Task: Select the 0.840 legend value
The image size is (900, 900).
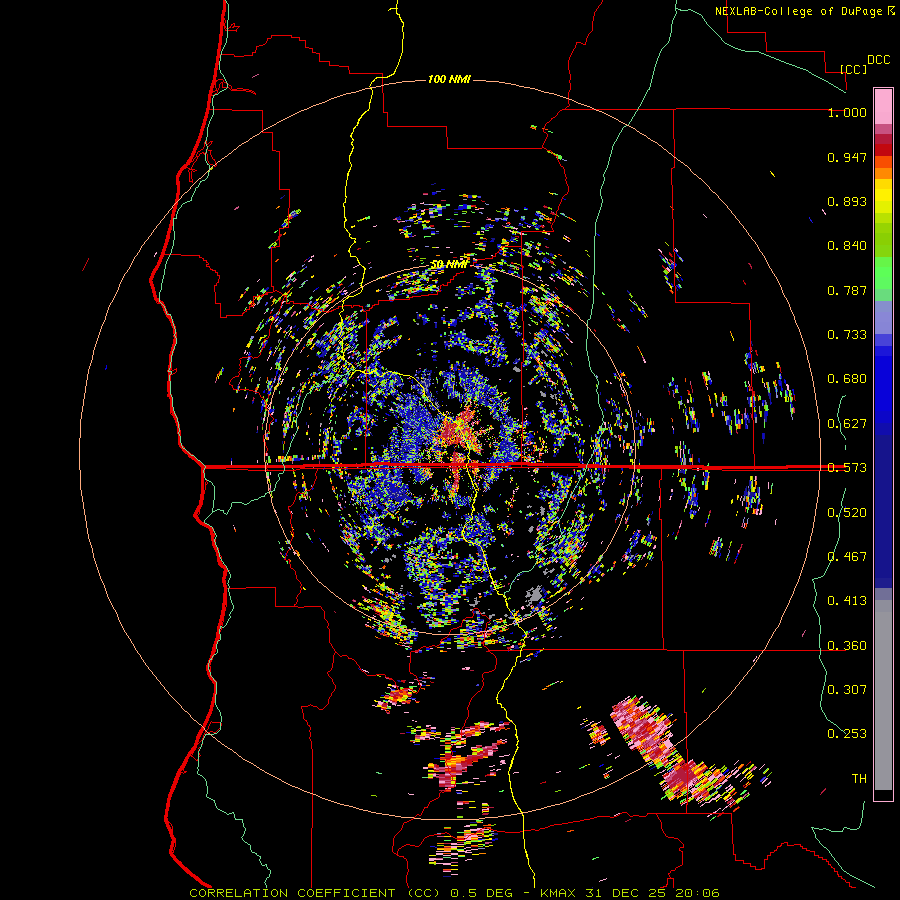Action: 847,246
